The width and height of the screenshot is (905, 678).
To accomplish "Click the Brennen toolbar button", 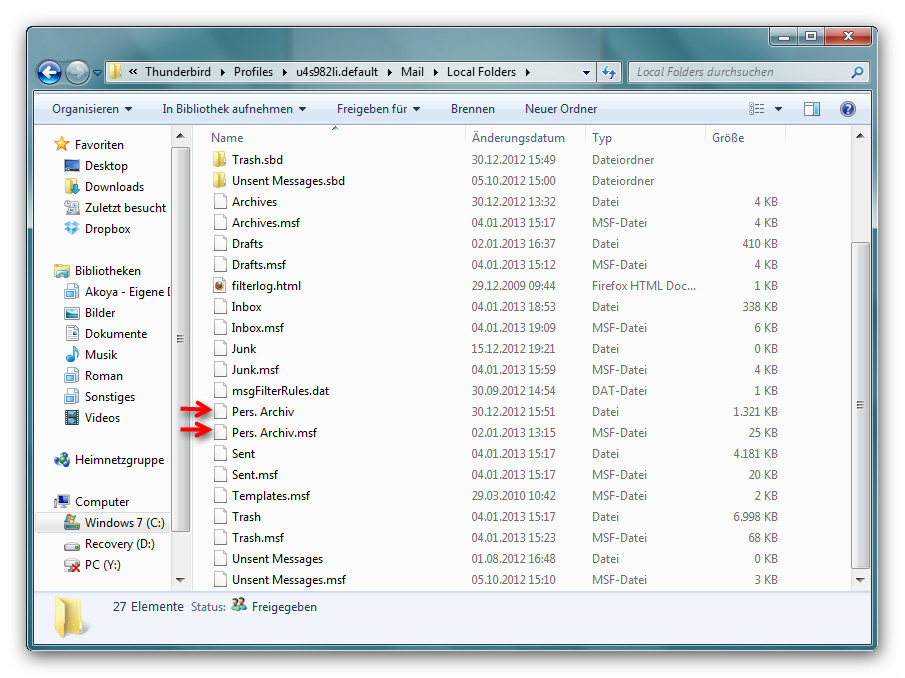I will [473, 109].
